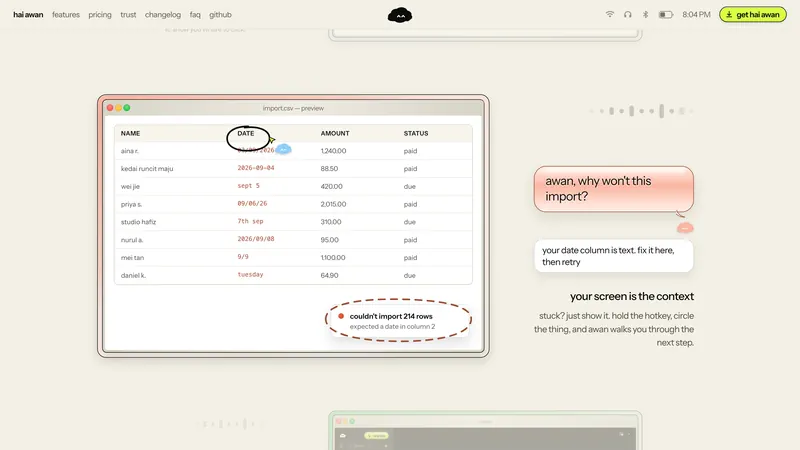
Task: Select the 'nurul a.' name cell
Action: [132, 240]
